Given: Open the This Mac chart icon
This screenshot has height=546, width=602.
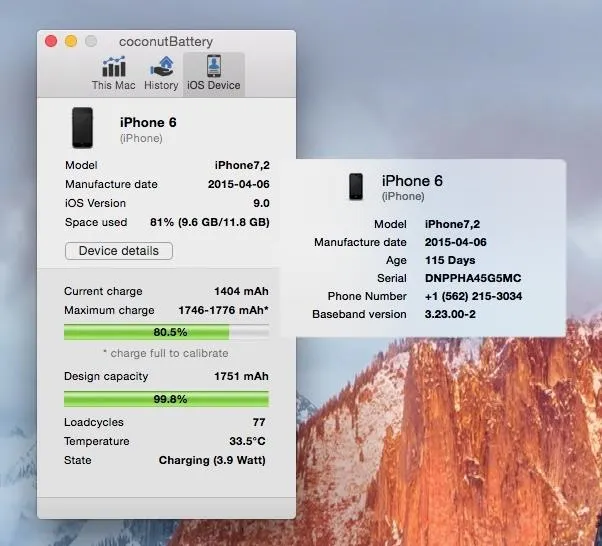Looking at the screenshot, I should [114, 66].
